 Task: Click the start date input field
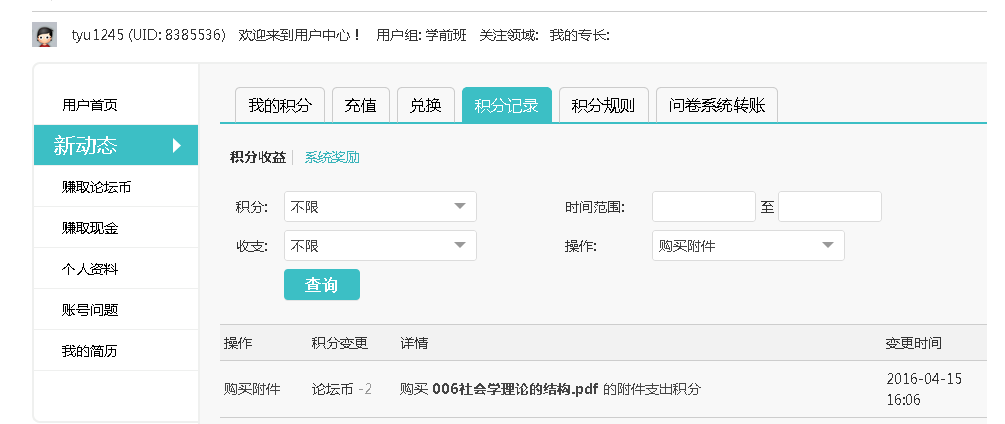click(703, 207)
